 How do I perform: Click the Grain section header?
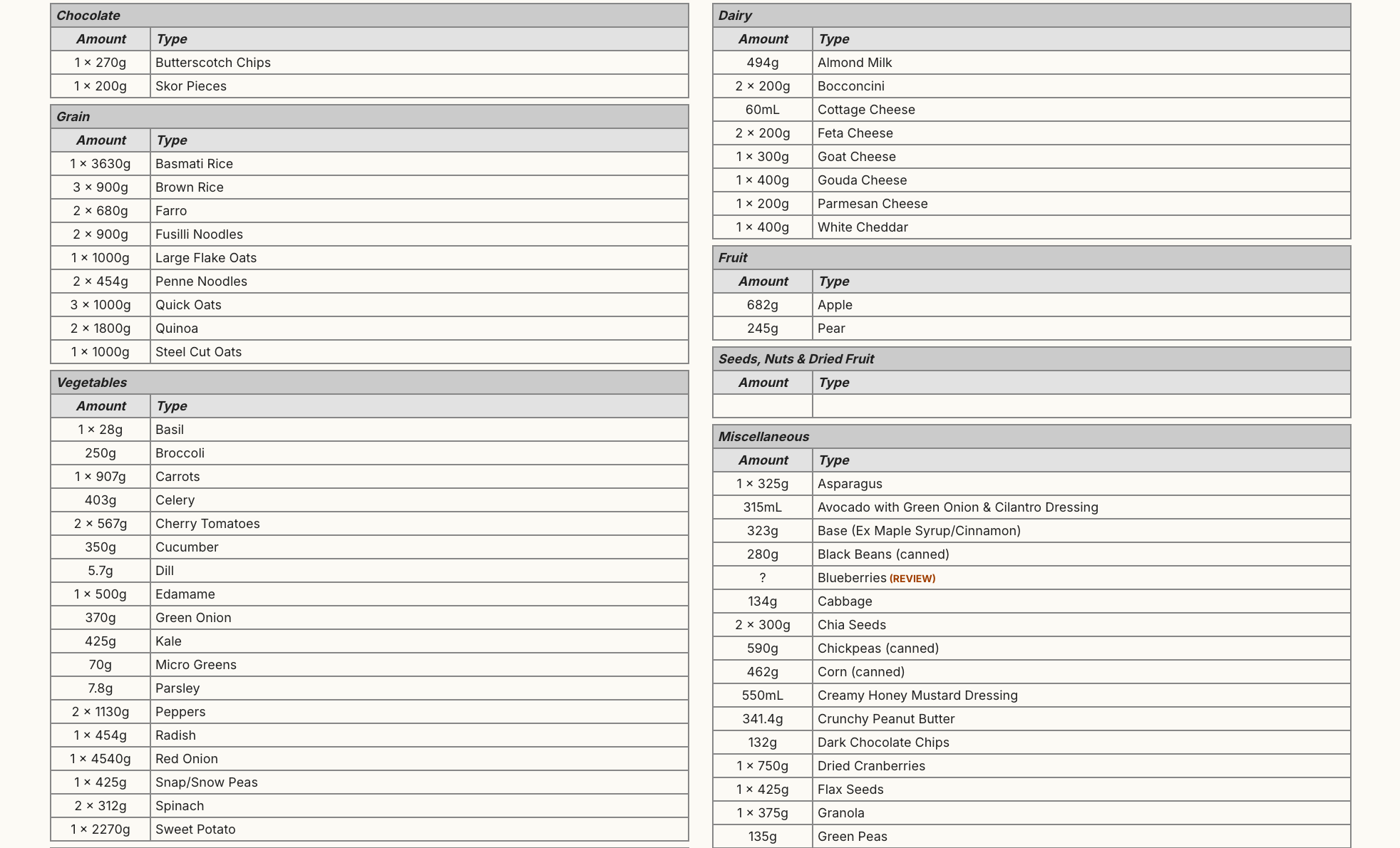pos(369,117)
